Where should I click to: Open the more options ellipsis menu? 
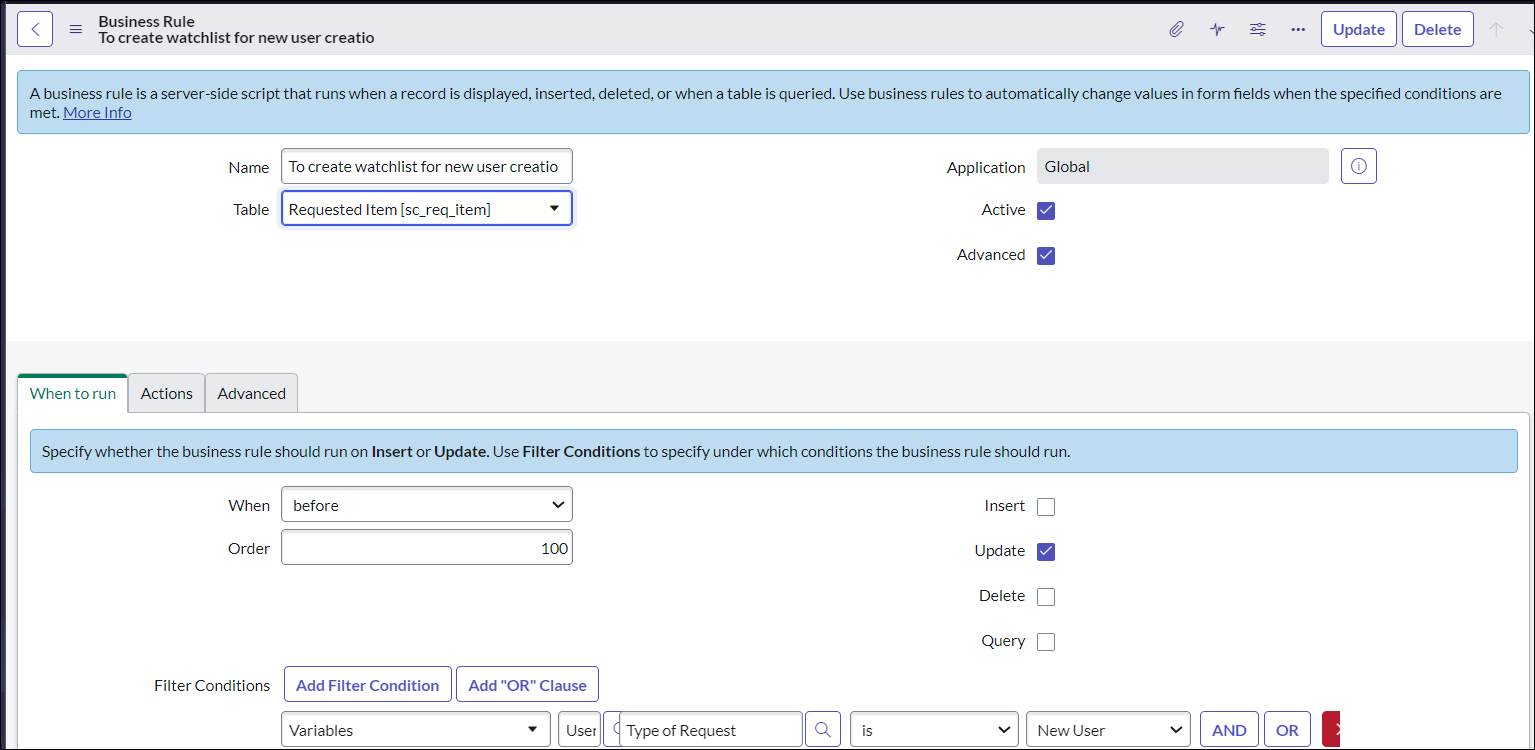(1298, 29)
